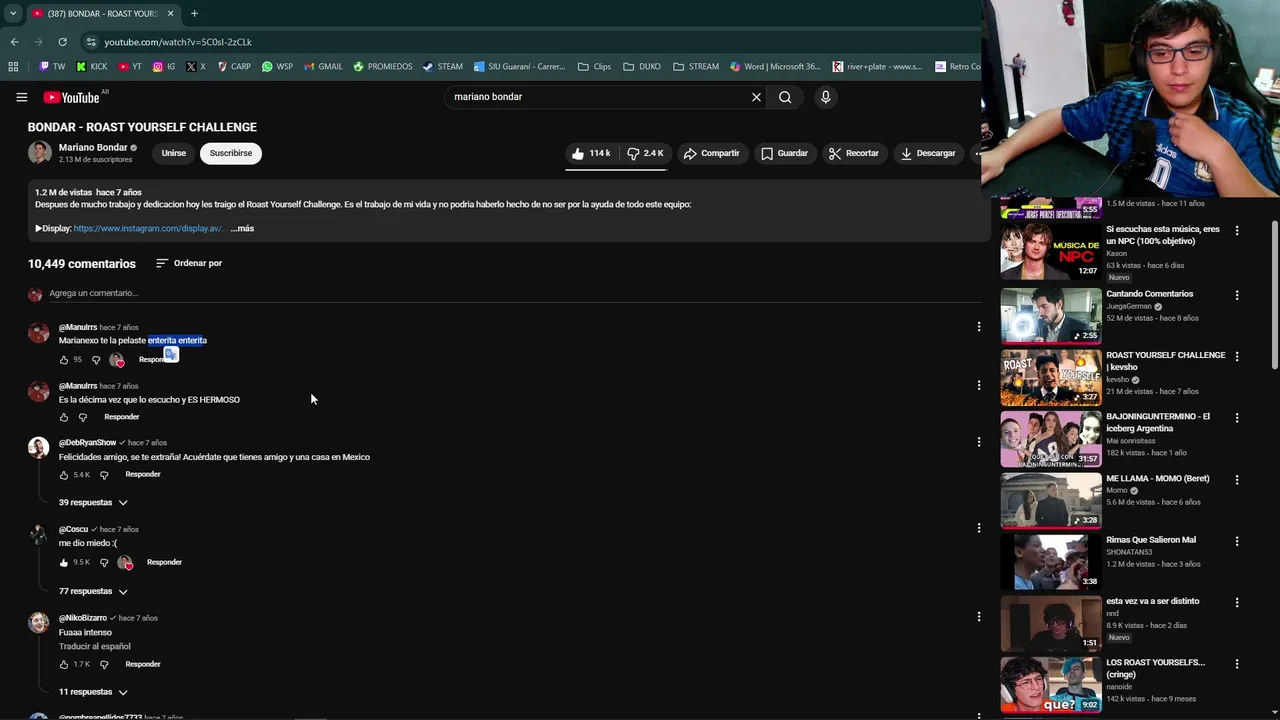The height and width of the screenshot is (720, 1280).
Task: Dislike the video with 2.4 K
Action: (645, 153)
